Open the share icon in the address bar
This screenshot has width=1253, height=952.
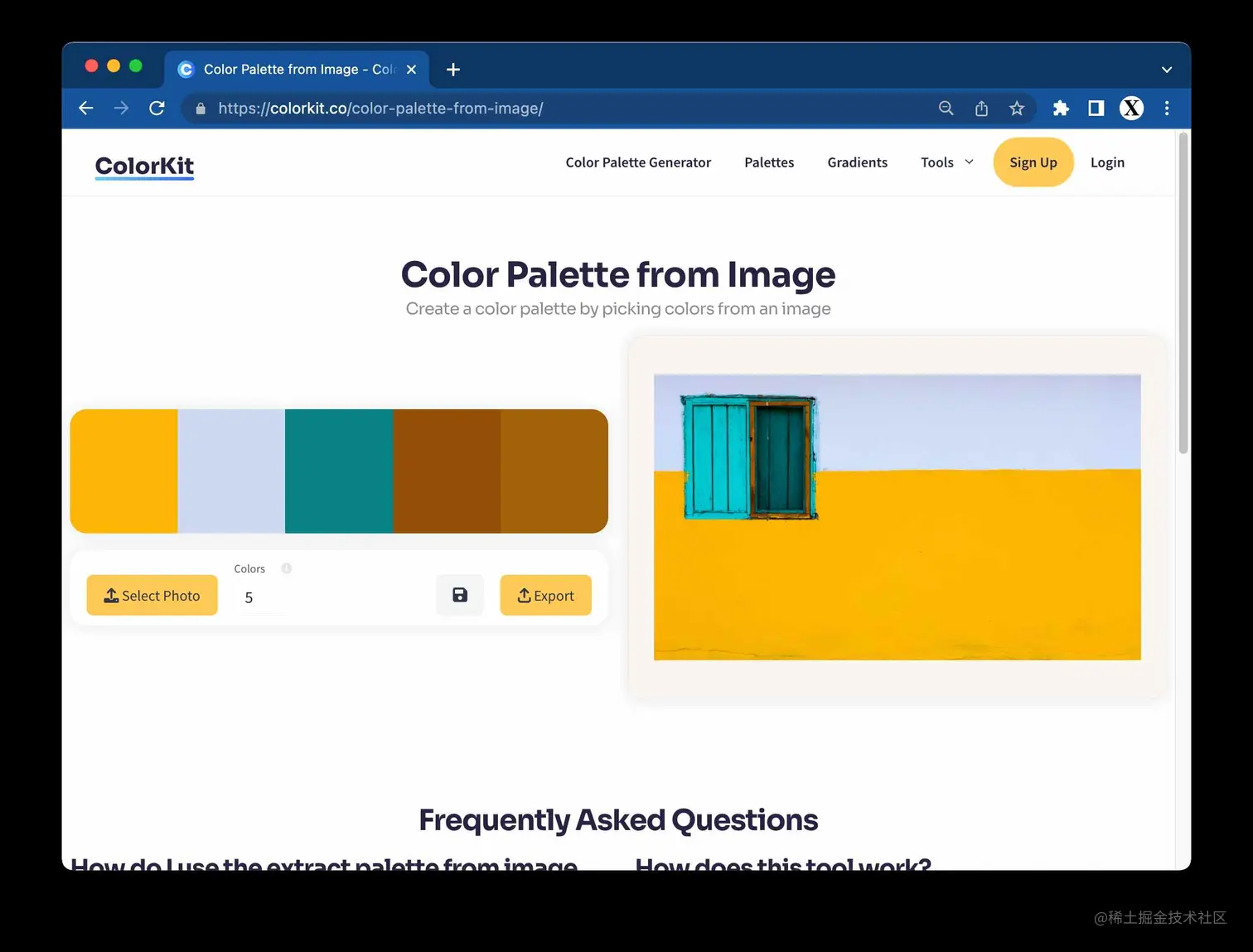coord(981,108)
